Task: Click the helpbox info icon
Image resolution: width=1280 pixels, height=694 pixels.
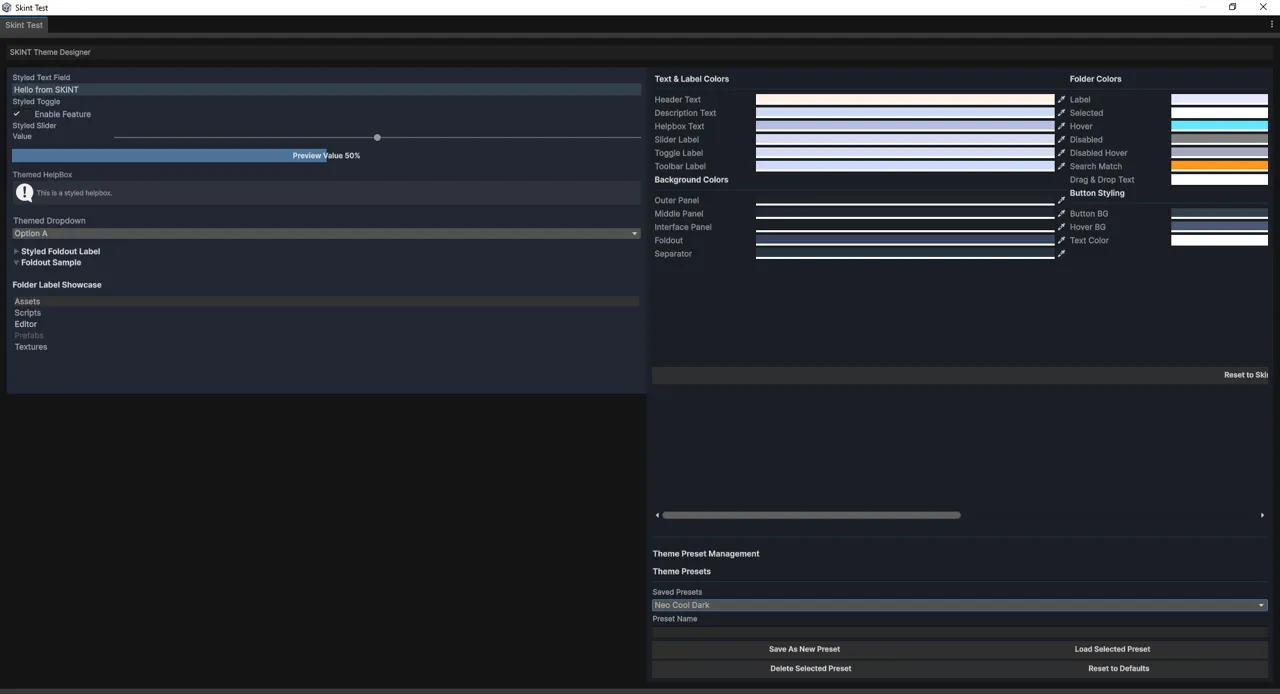Action: pyautogui.click(x=25, y=193)
